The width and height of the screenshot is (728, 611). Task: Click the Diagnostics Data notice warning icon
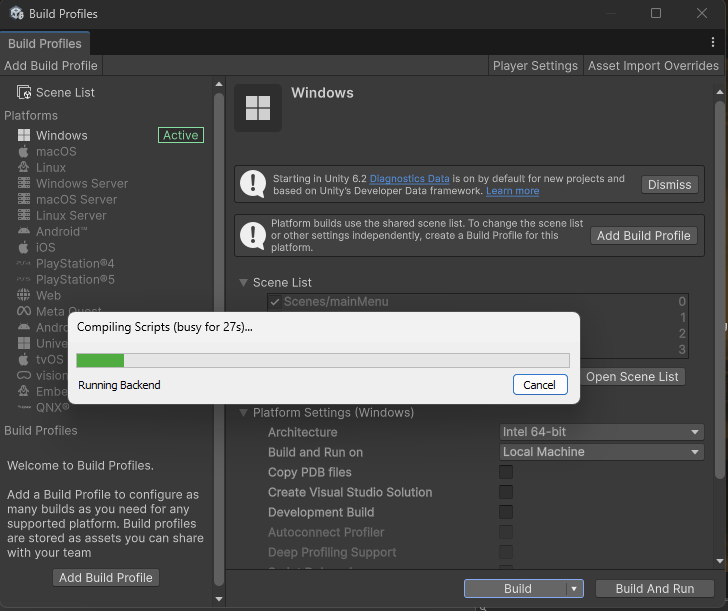[x=253, y=184]
